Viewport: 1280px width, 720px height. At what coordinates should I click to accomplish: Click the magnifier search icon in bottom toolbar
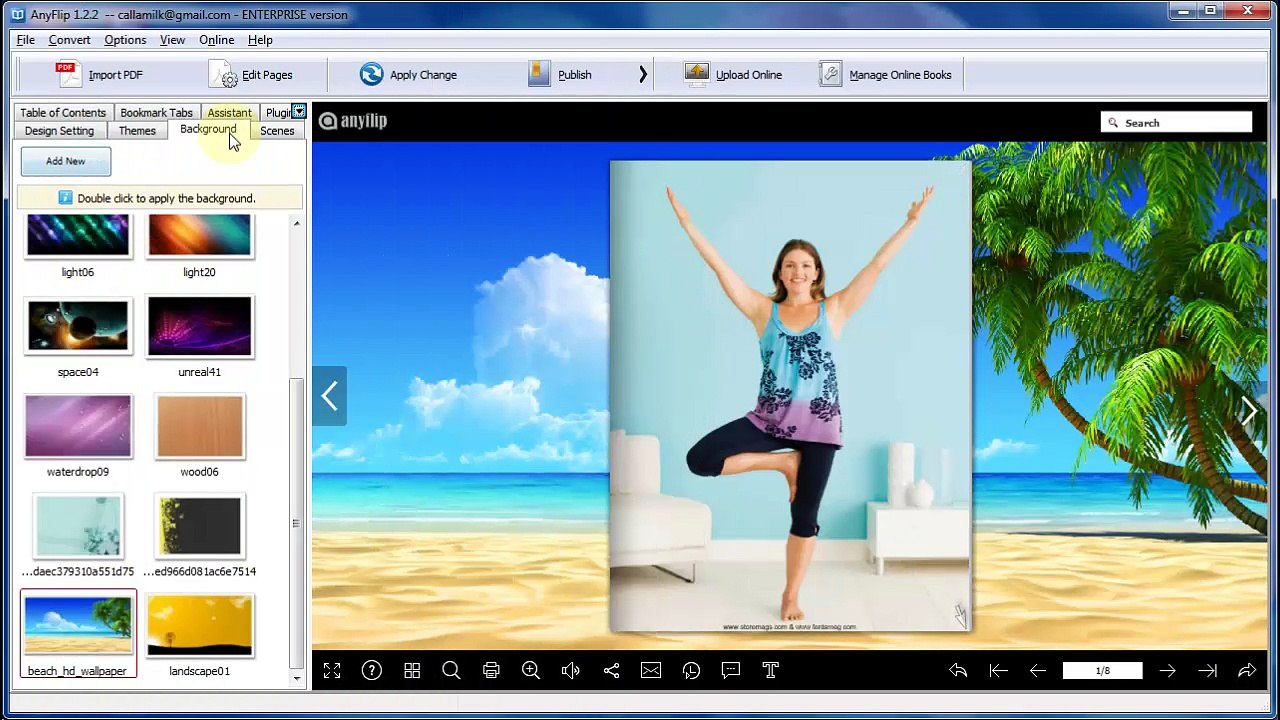click(x=451, y=671)
